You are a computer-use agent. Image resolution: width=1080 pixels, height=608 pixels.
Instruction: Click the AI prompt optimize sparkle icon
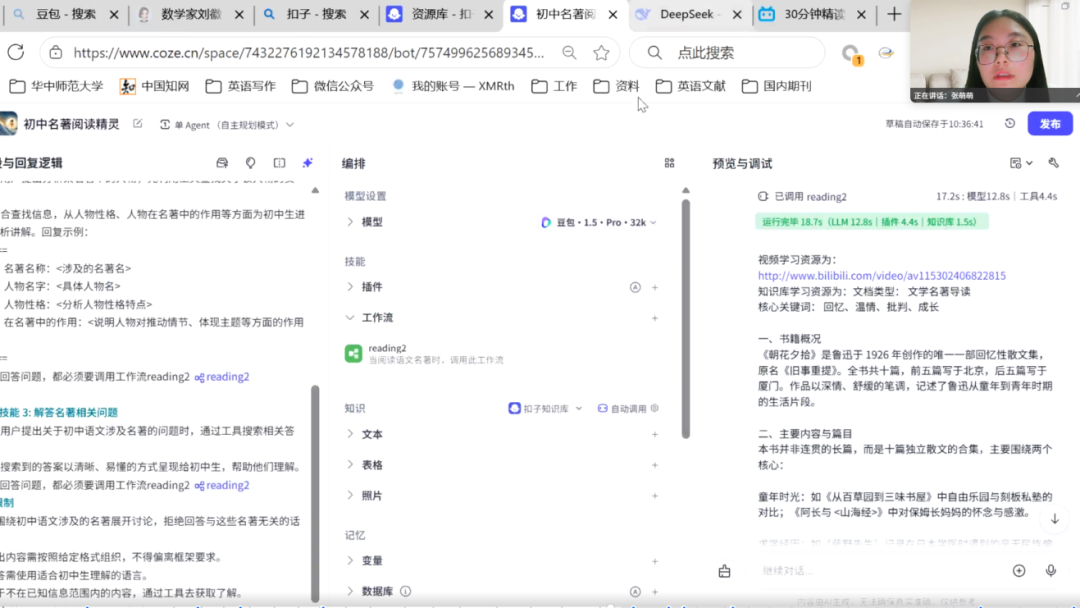click(307, 163)
